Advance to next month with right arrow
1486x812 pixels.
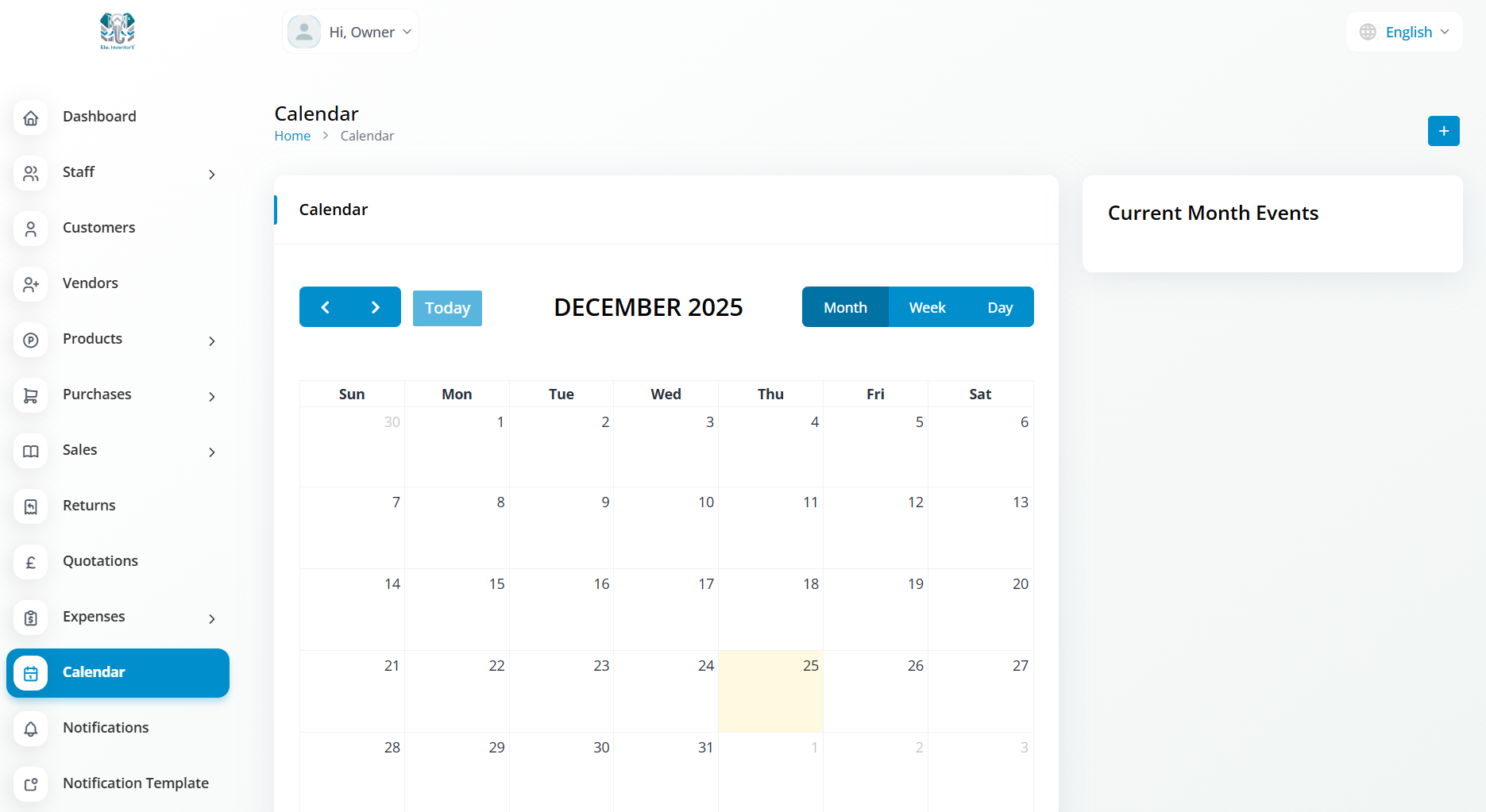tap(376, 307)
